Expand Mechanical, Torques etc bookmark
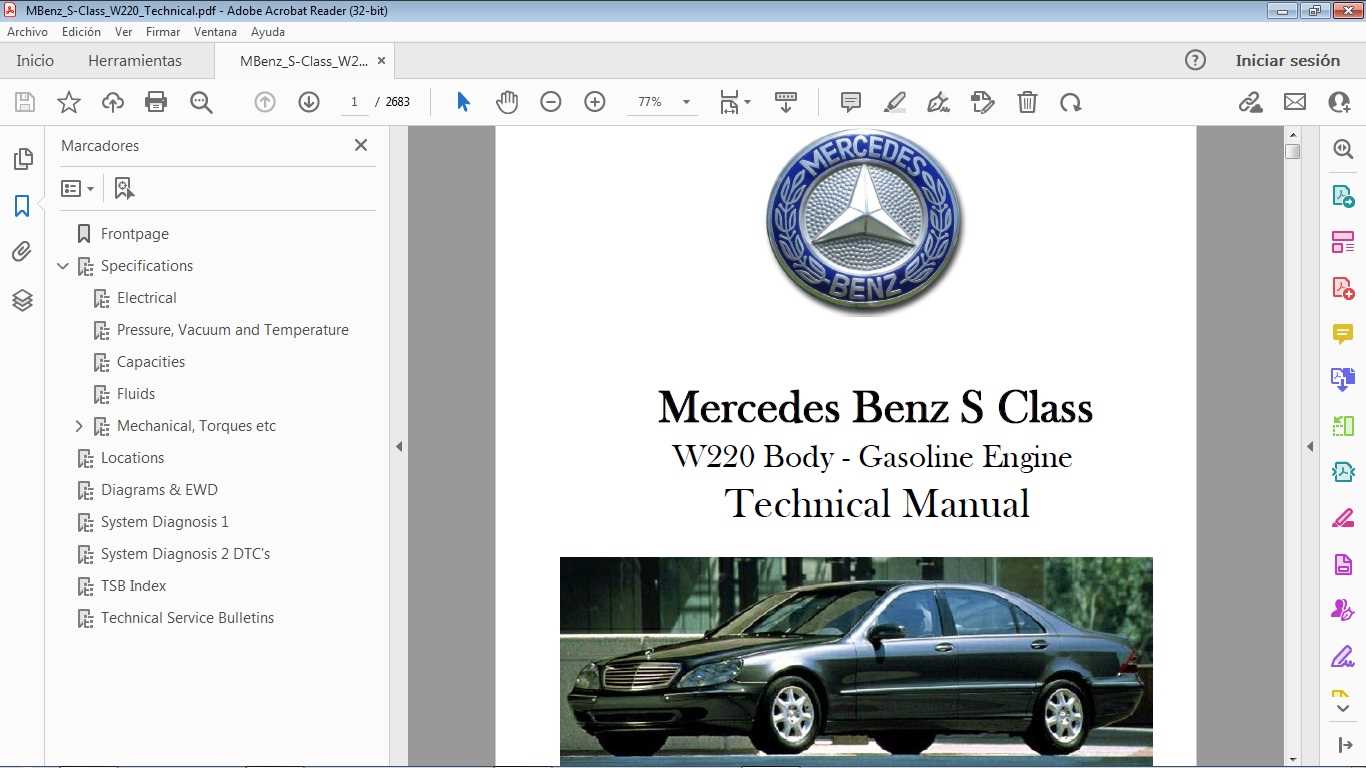Viewport: 1366px width, 768px height. tap(79, 426)
